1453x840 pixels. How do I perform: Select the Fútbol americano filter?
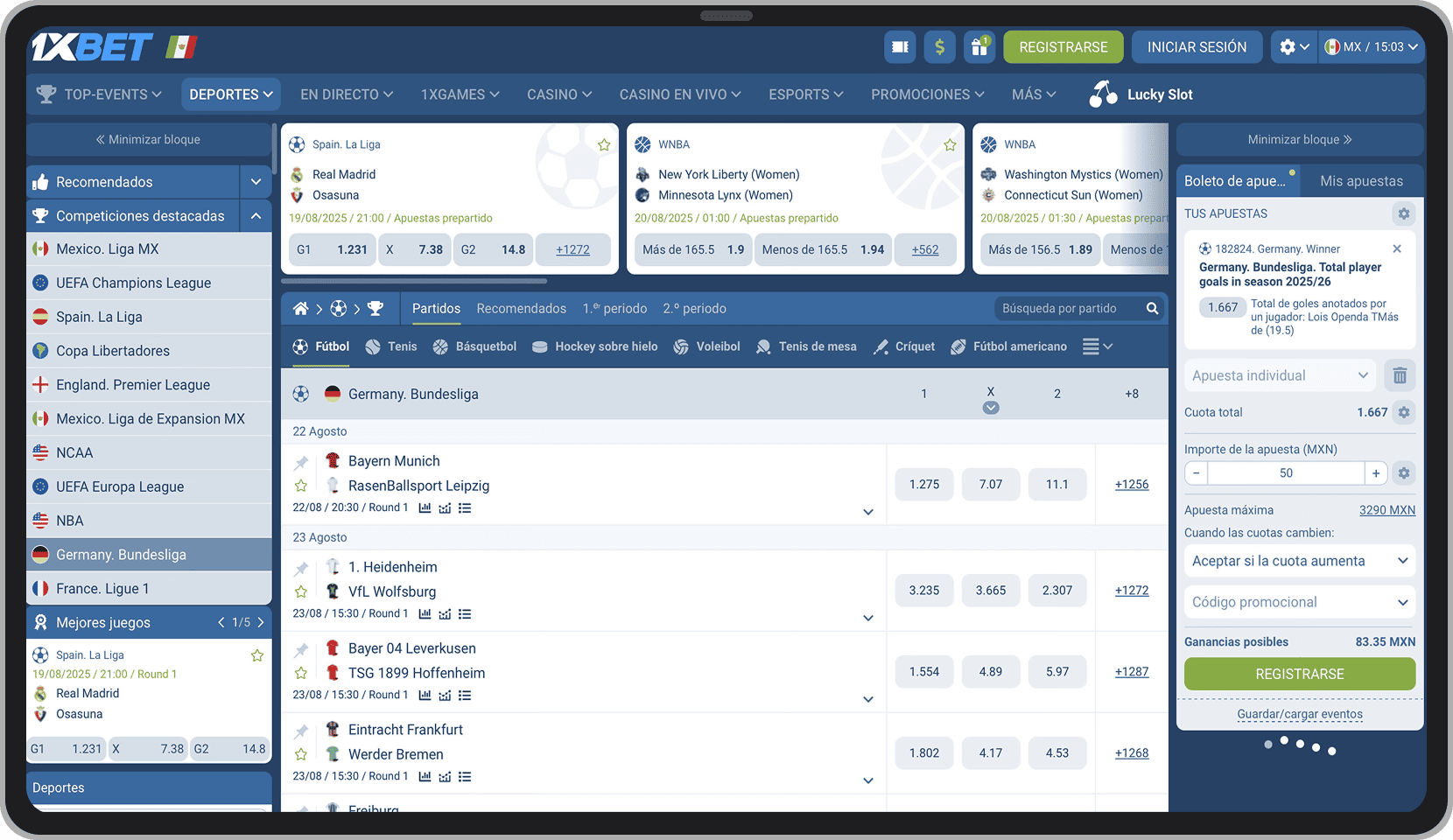coord(1008,346)
